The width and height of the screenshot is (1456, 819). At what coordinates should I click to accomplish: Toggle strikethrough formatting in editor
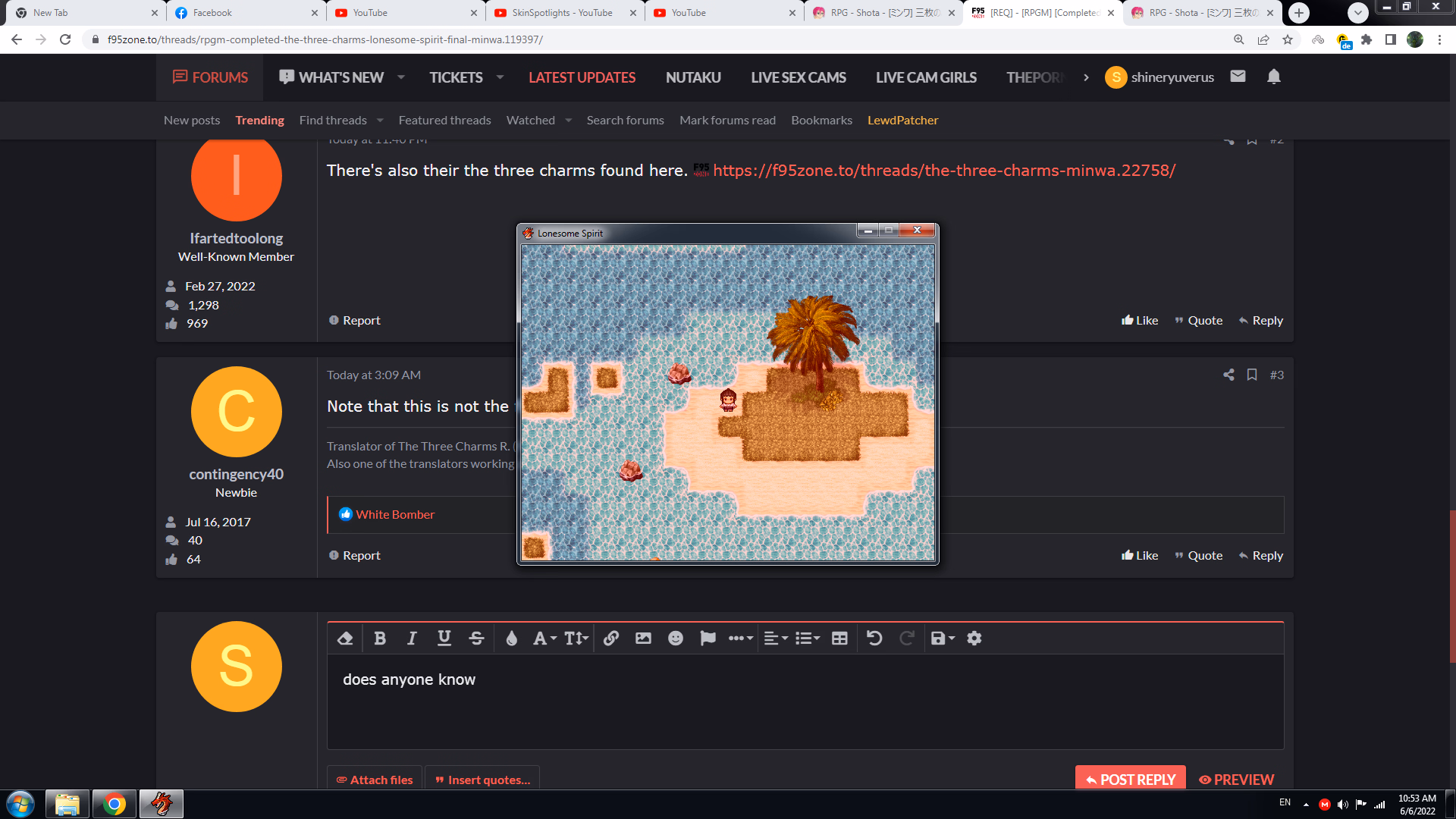coord(476,639)
